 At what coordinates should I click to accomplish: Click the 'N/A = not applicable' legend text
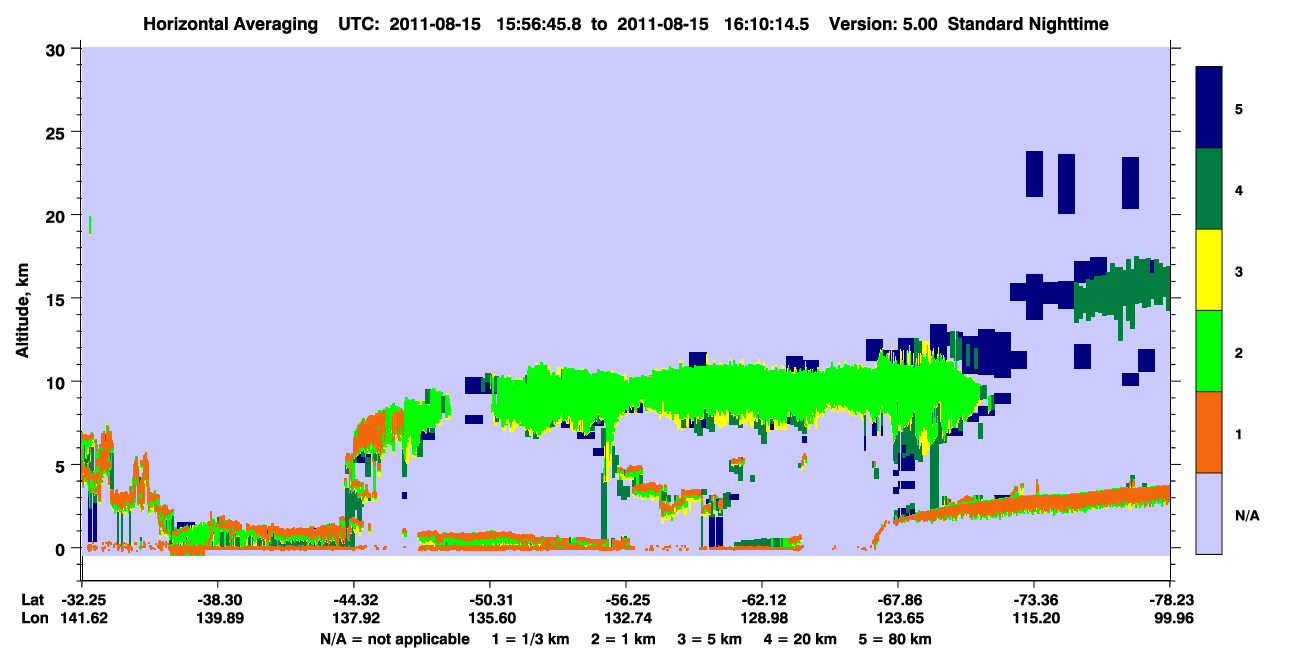pos(394,639)
